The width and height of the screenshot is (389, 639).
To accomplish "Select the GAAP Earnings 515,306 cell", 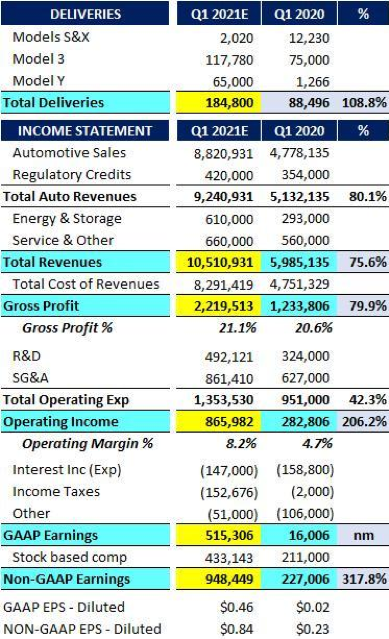I will click(x=218, y=535).
